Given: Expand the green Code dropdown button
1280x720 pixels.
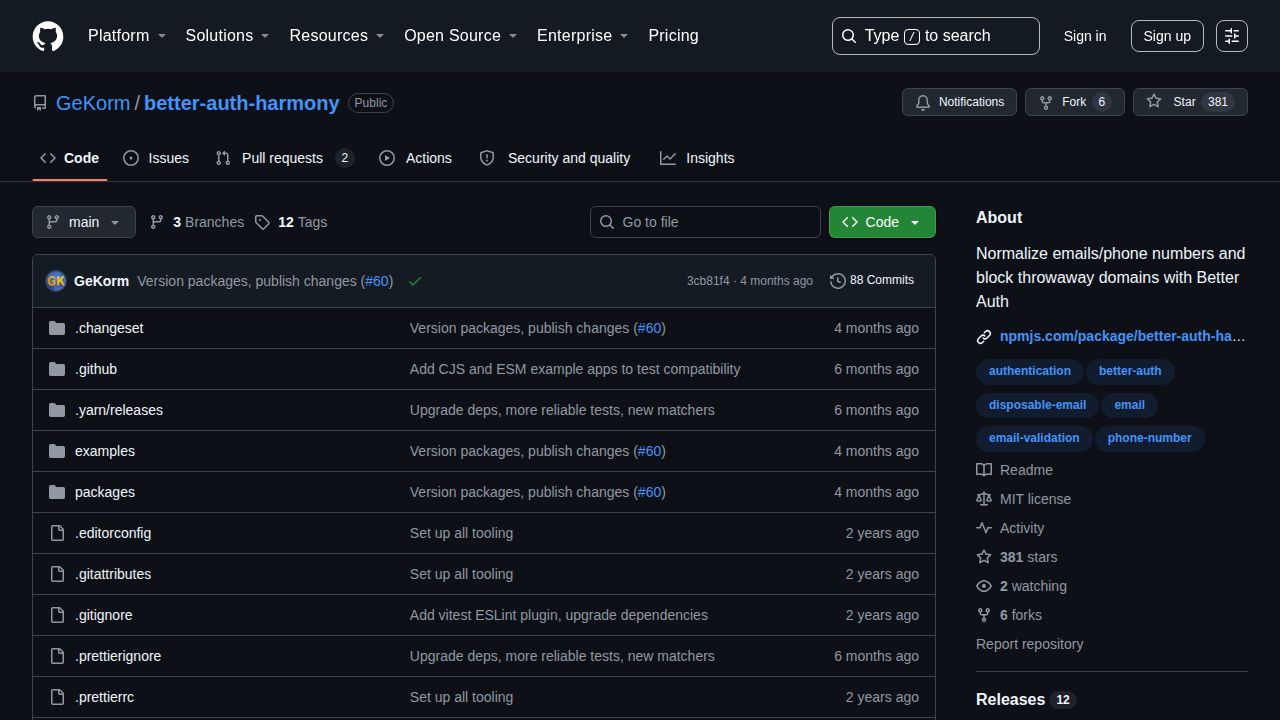Looking at the screenshot, I should [882, 222].
